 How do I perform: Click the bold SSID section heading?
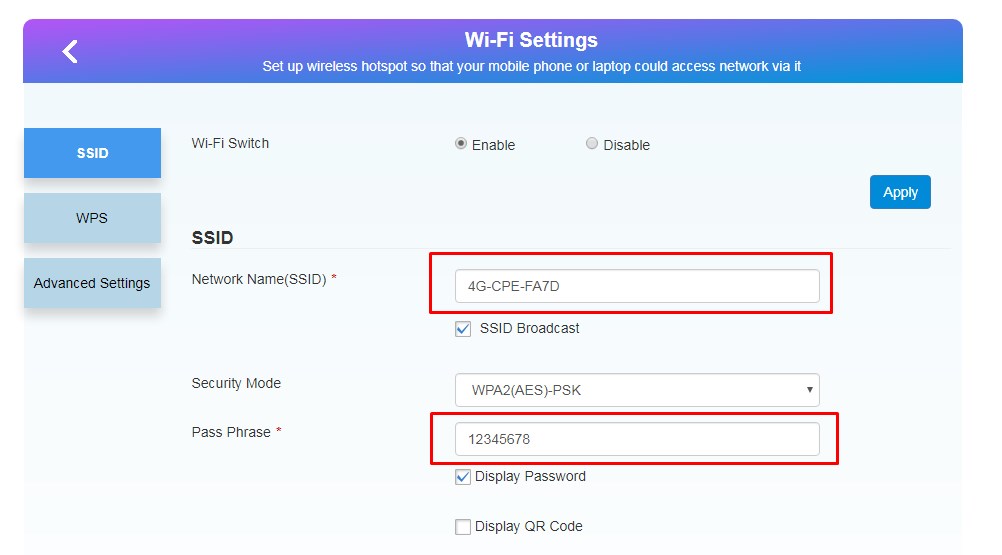[212, 238]
